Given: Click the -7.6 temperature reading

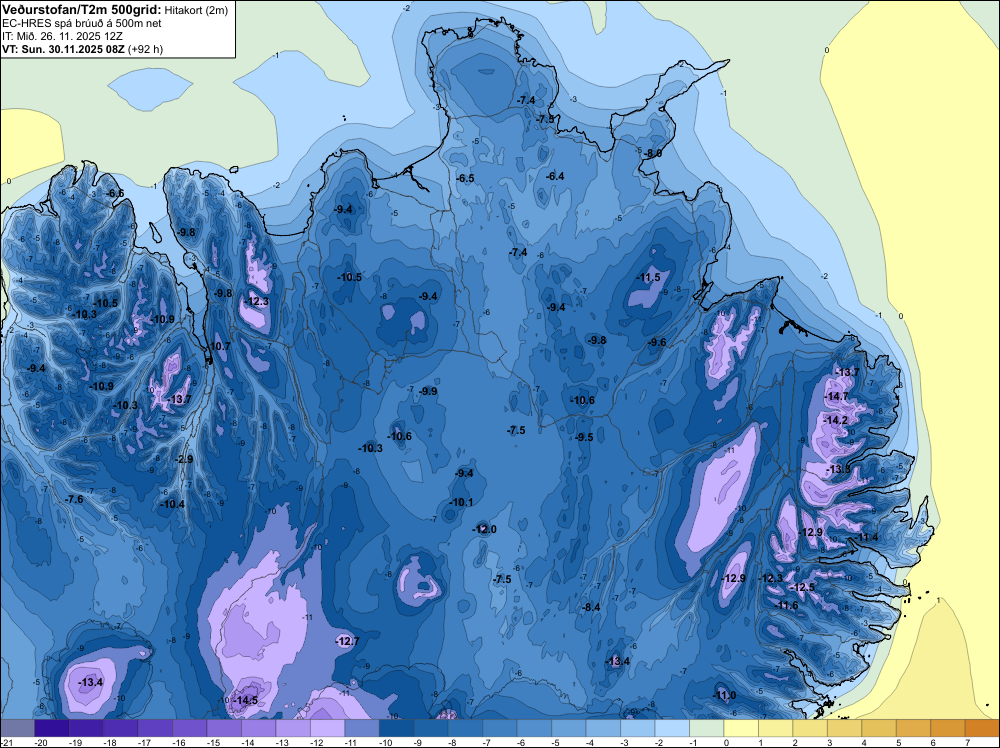Looking at the screenshot, I should (75, 499).
